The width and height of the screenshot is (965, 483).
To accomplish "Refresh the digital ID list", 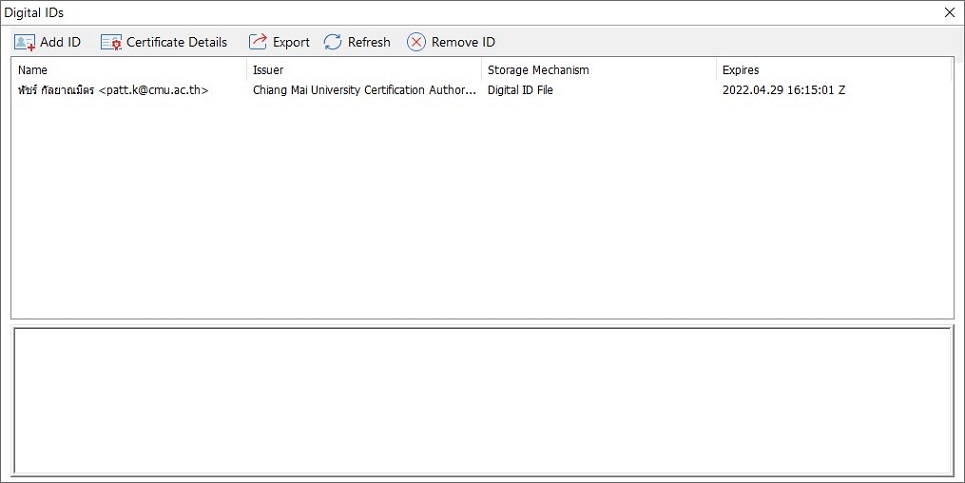I will click(357, 42).
